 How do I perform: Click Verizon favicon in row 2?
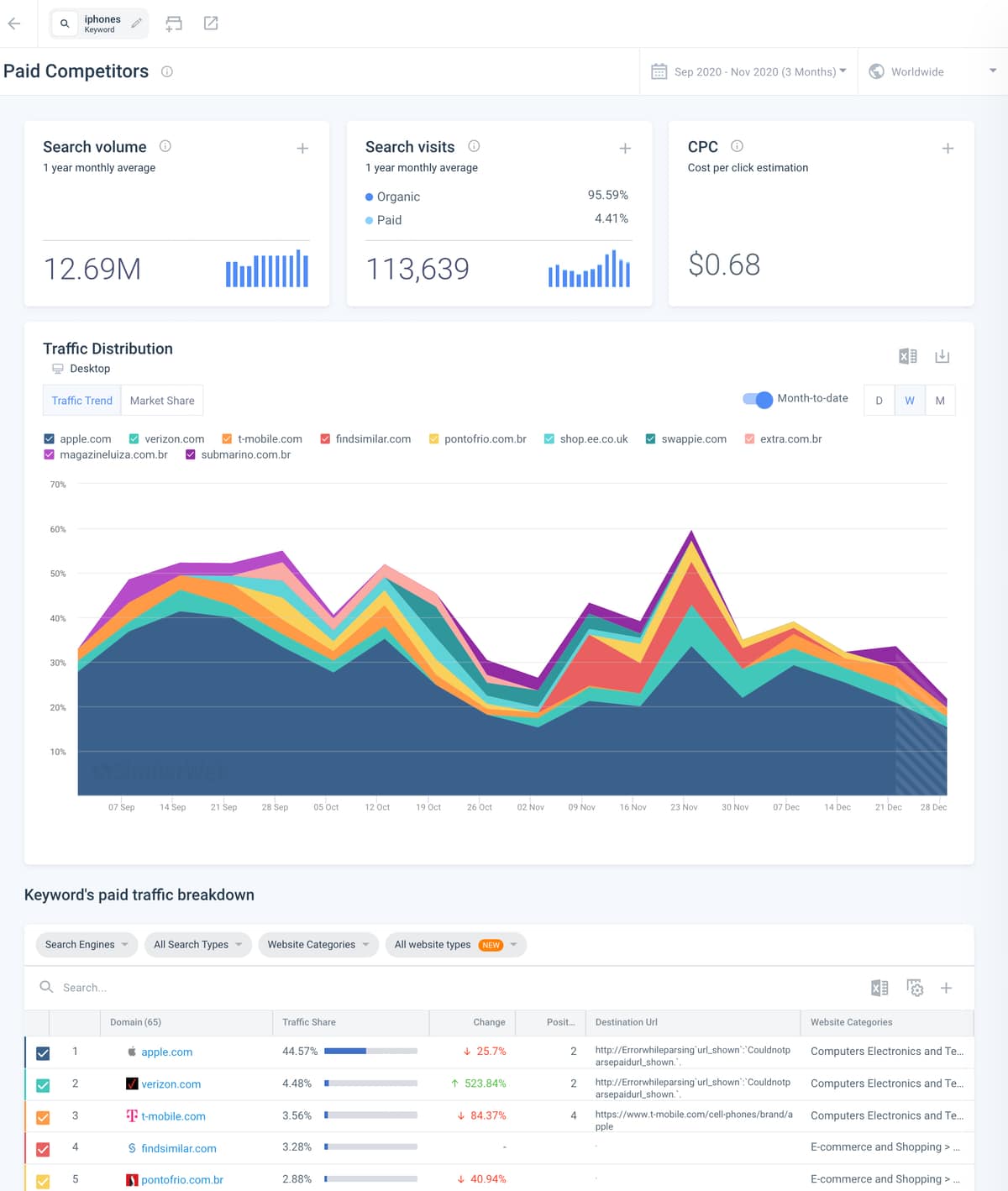click(x=132, y=1083)
